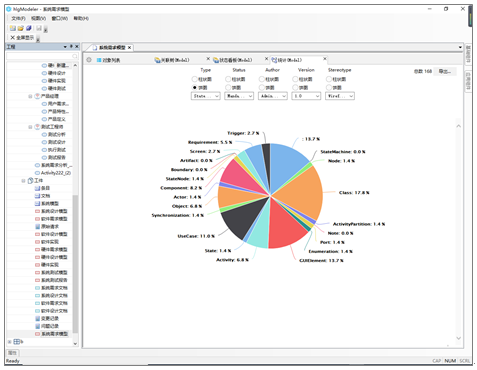
Task: Click the icon beside 原始请求 tree item
Action: 37,226
